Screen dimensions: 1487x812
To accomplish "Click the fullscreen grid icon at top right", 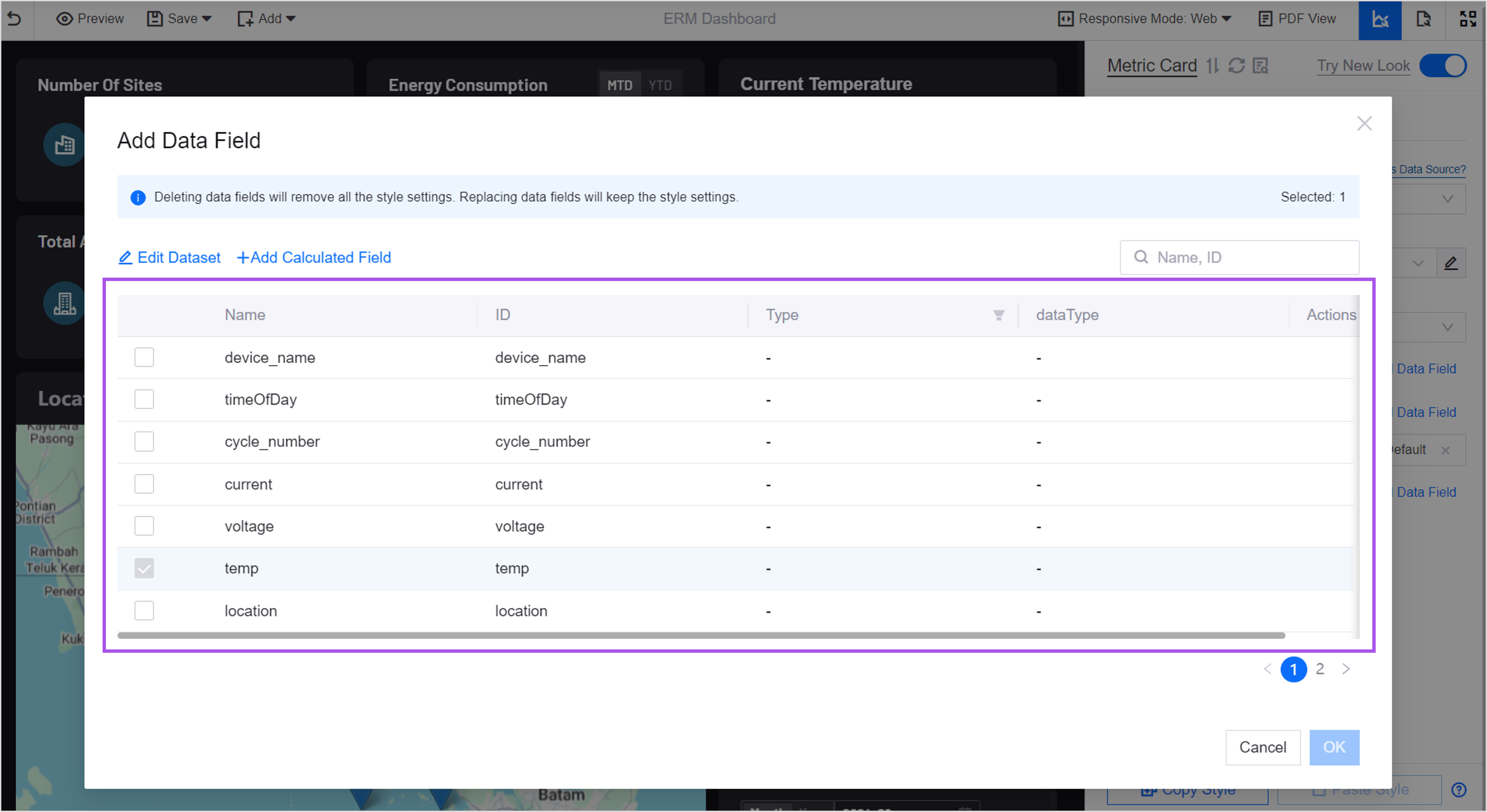I will (x=1467, y=19).
